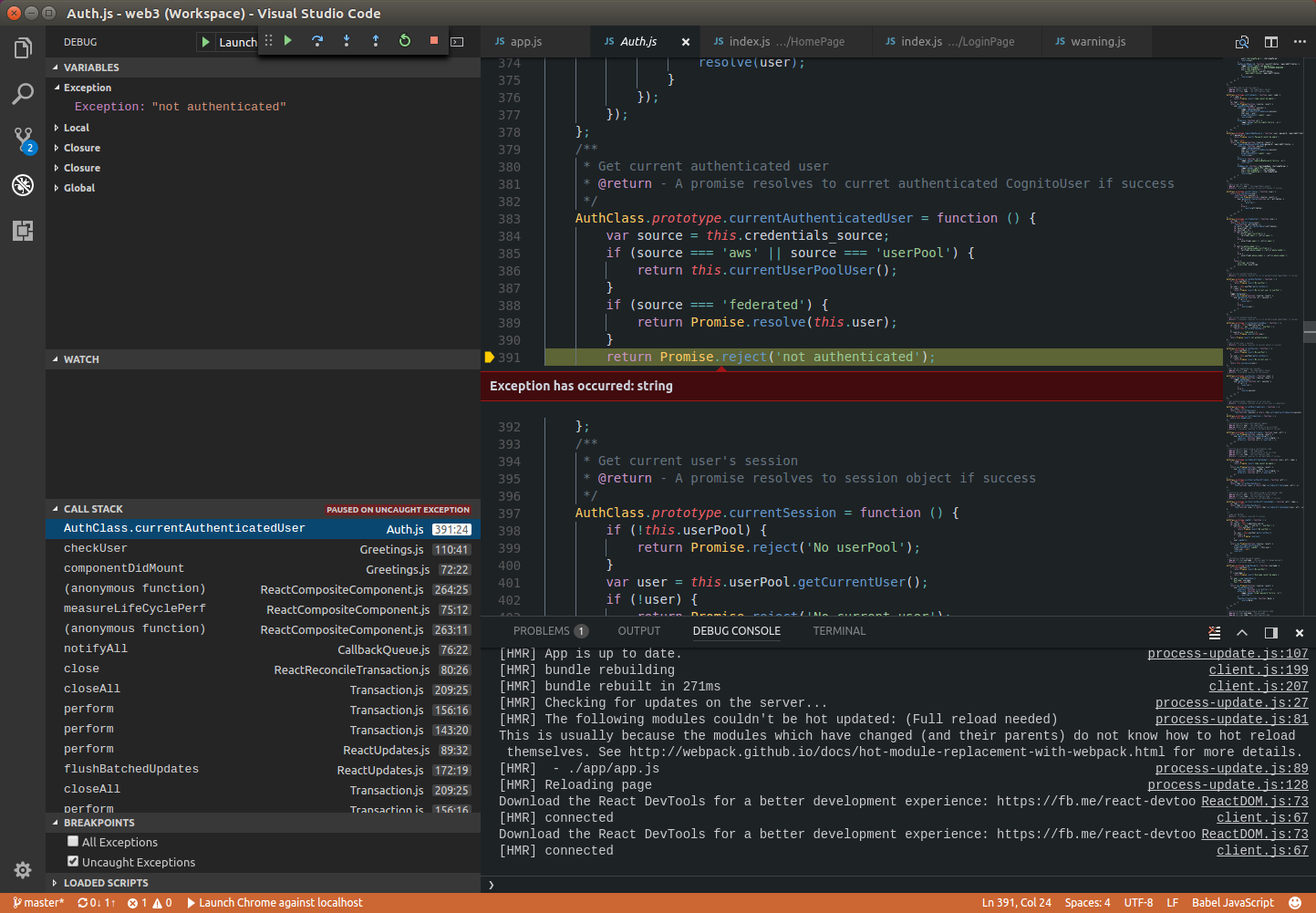Click the editor minimap code overview
The width and height of the screenshot is (1316, 913).
[1264, 337]
